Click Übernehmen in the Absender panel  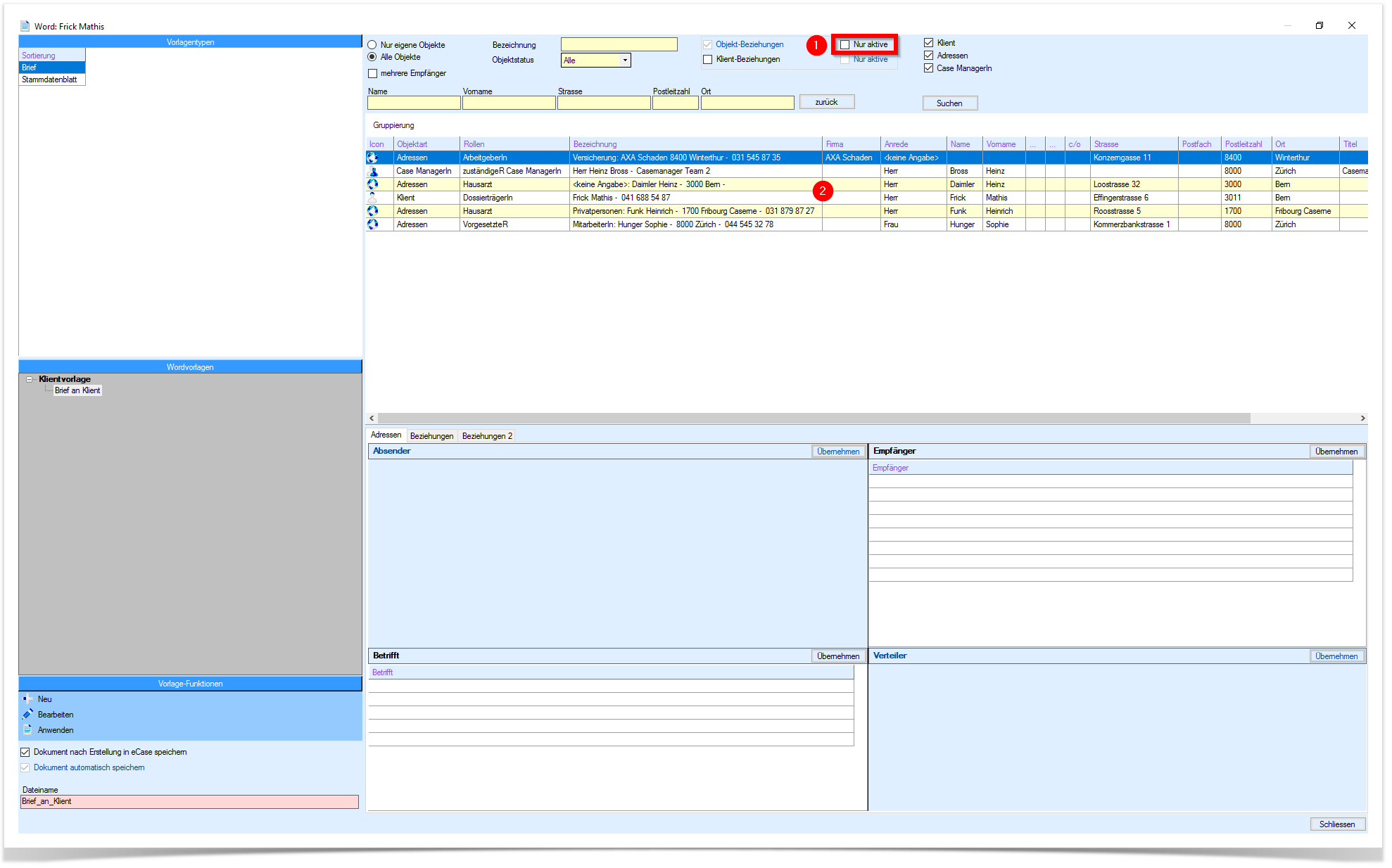point(838,452)
